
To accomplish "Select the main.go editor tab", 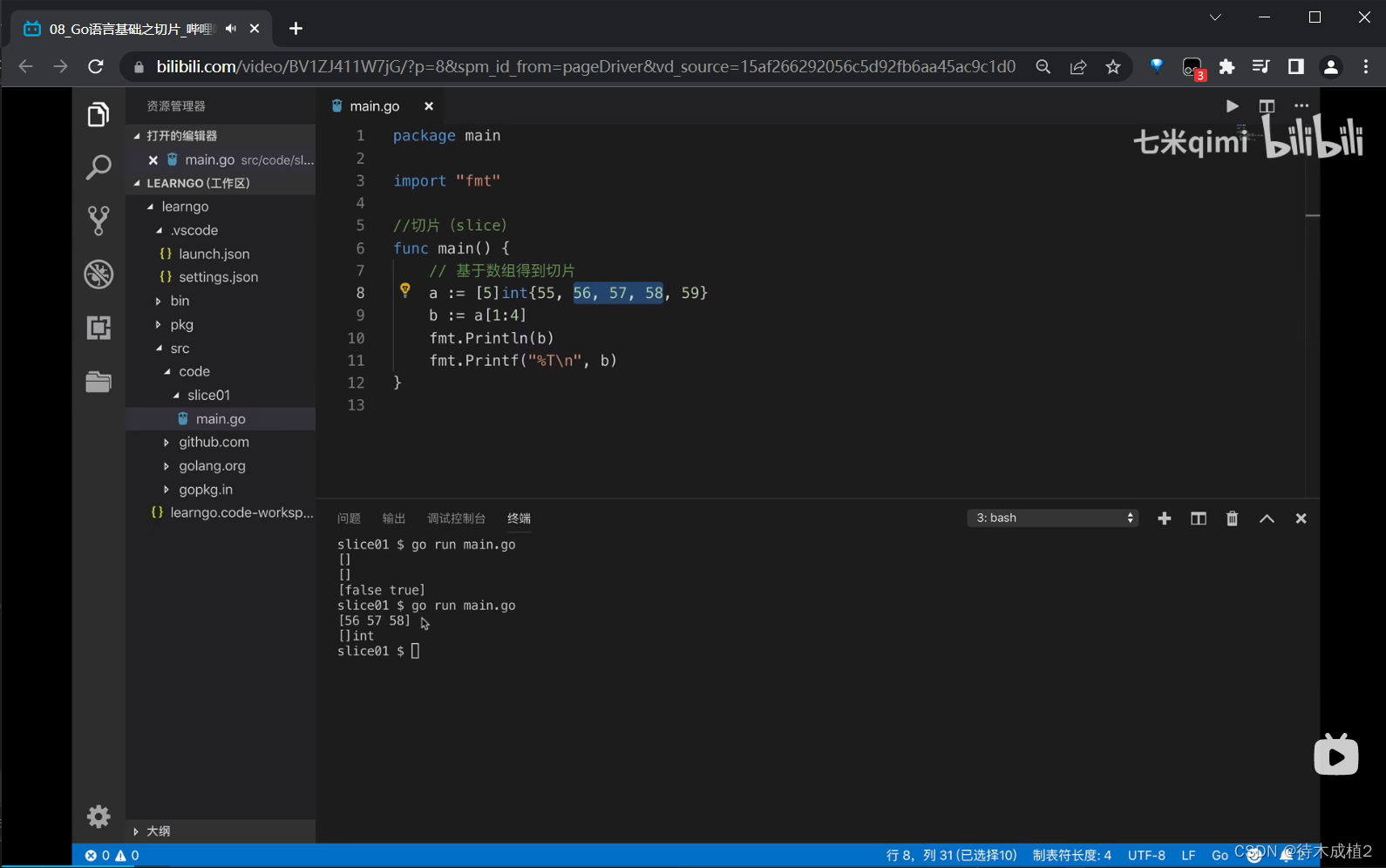I will (375, 106).
